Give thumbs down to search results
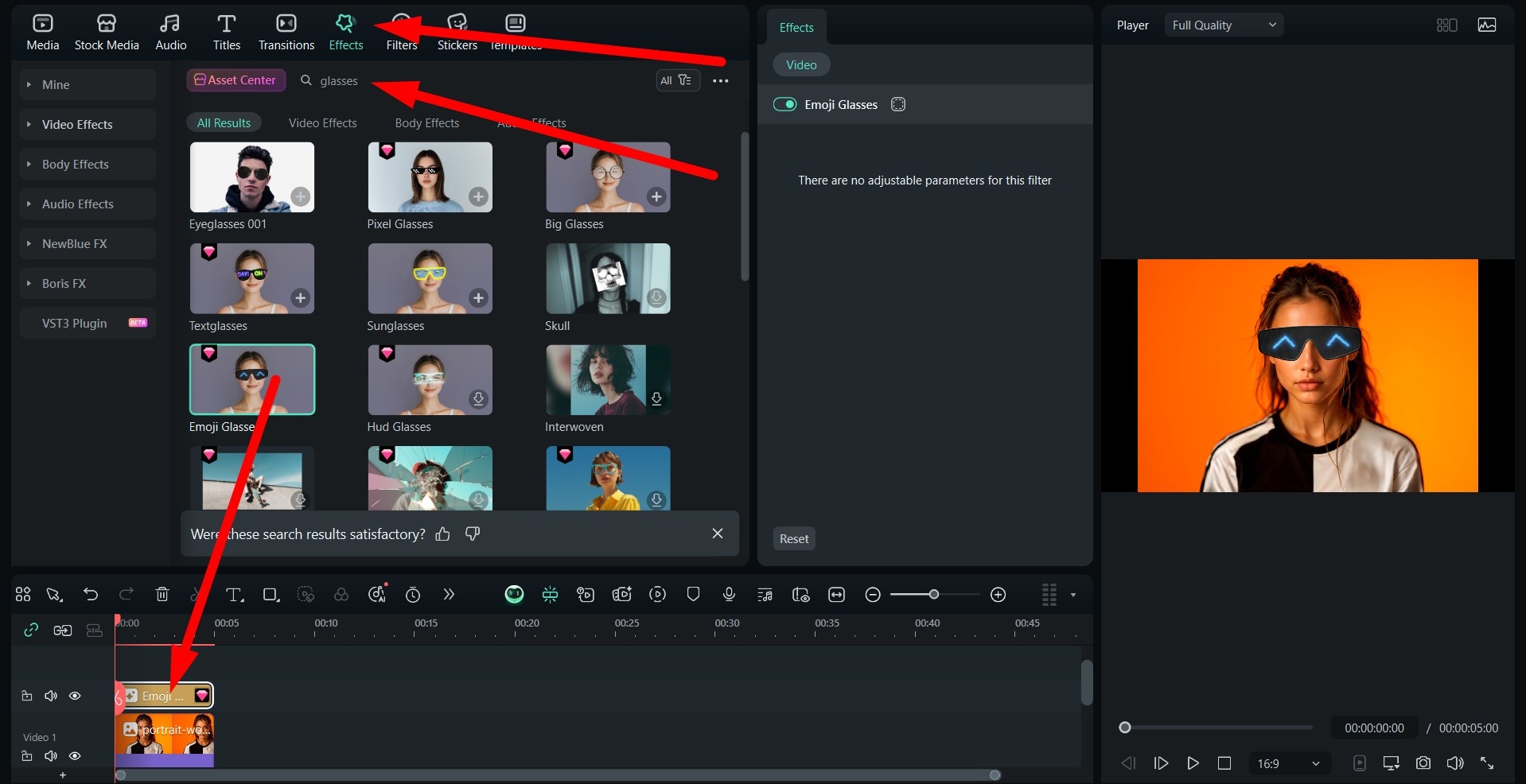This screenshot has width=1526, height=784. 473,534
